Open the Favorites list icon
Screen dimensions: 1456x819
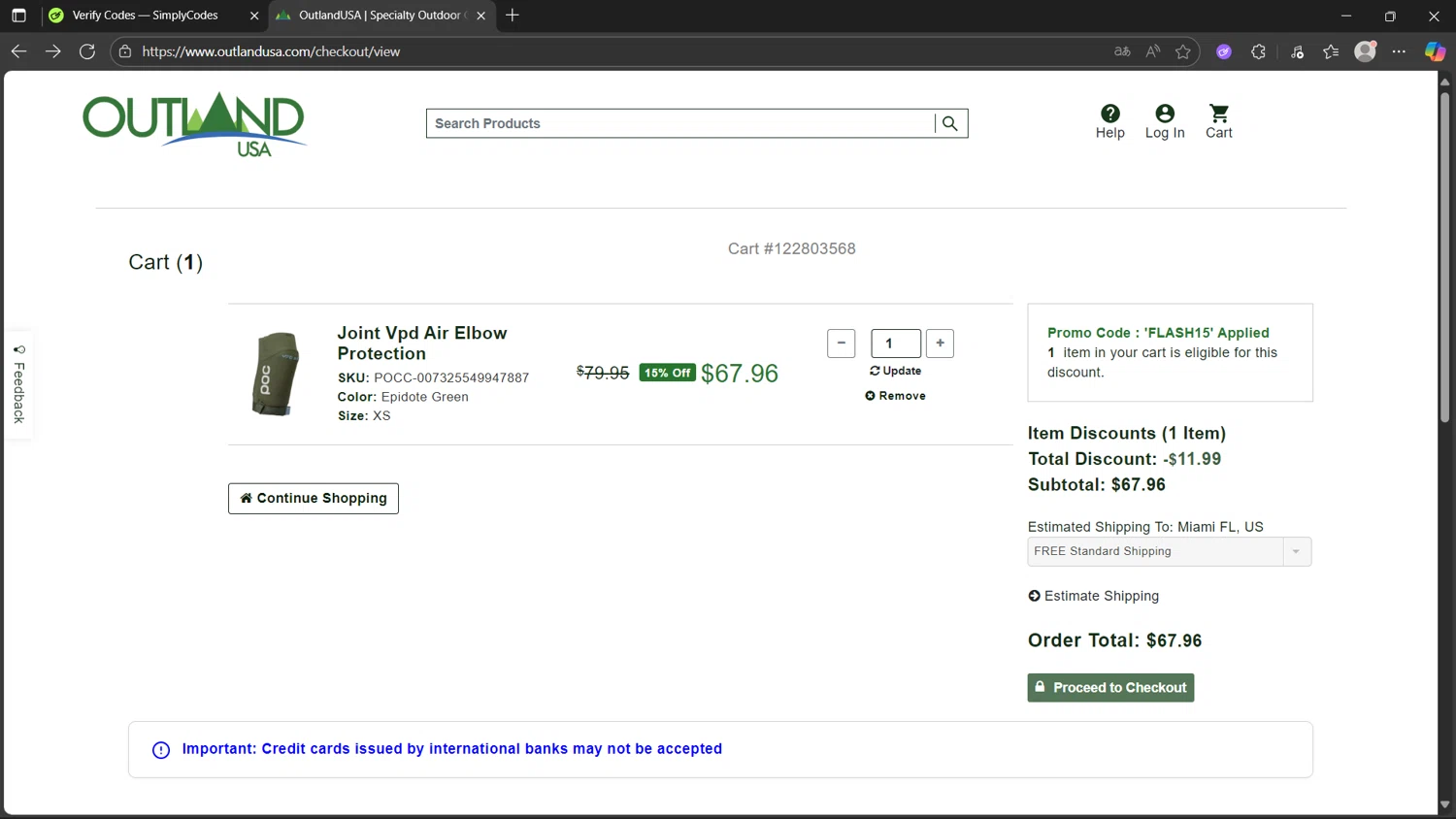pos(1331,51)
